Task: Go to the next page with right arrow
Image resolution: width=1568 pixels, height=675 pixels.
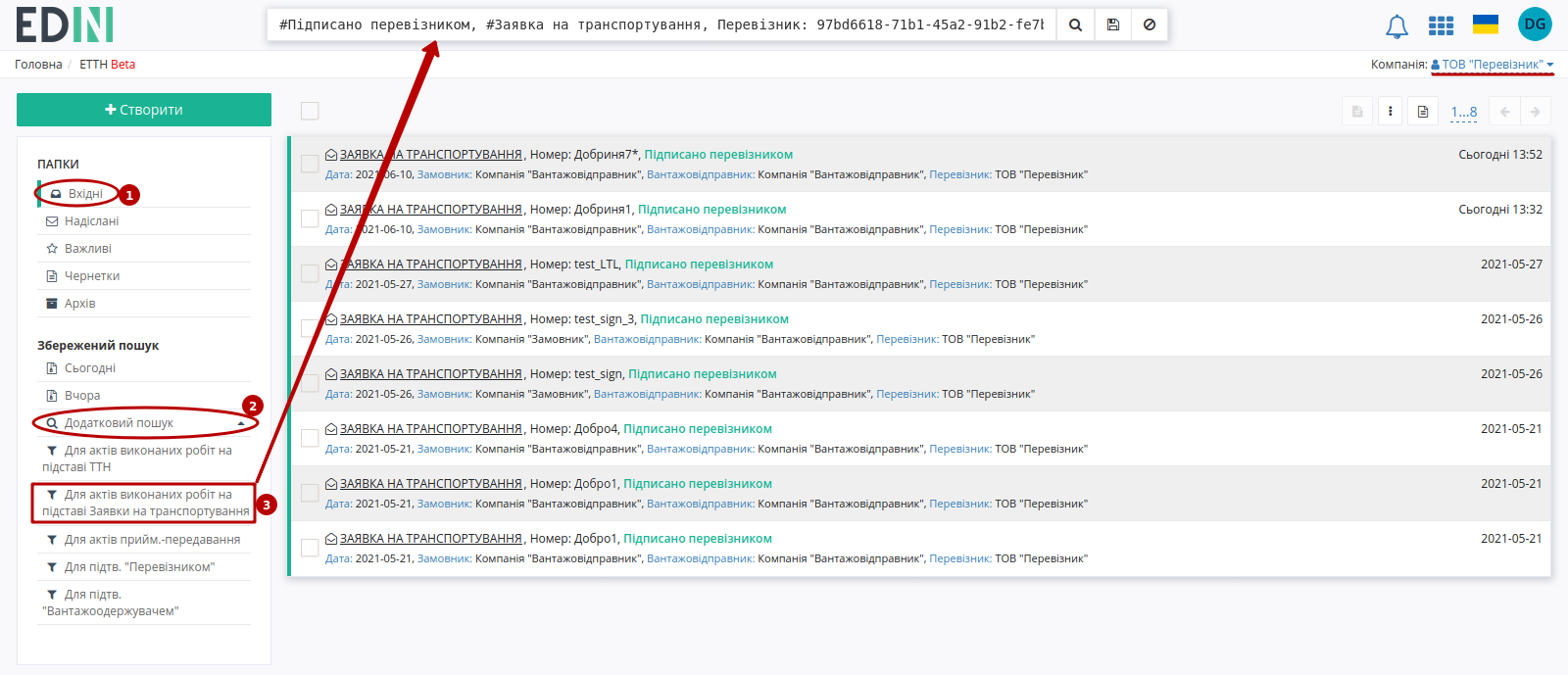Action: 1536,112
